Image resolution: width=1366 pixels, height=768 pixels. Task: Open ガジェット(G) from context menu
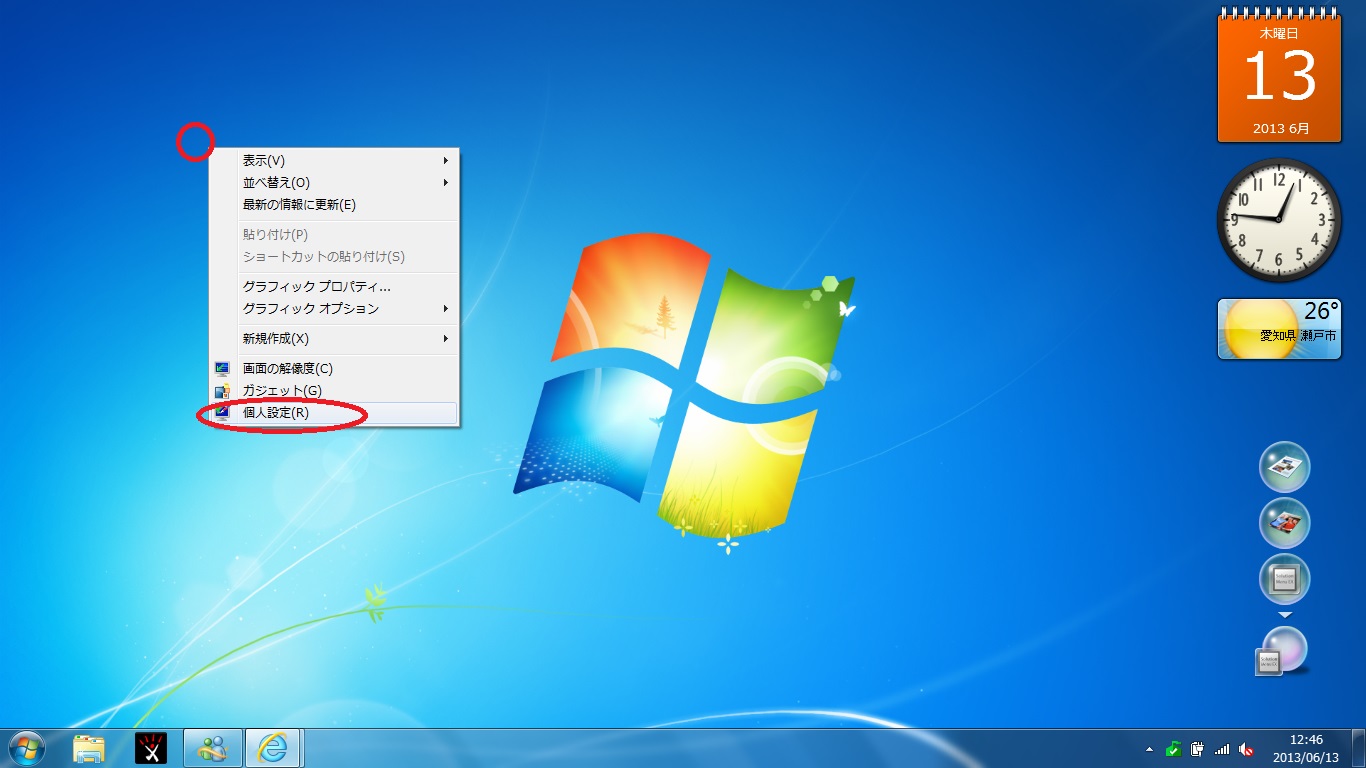click(334, 390)
